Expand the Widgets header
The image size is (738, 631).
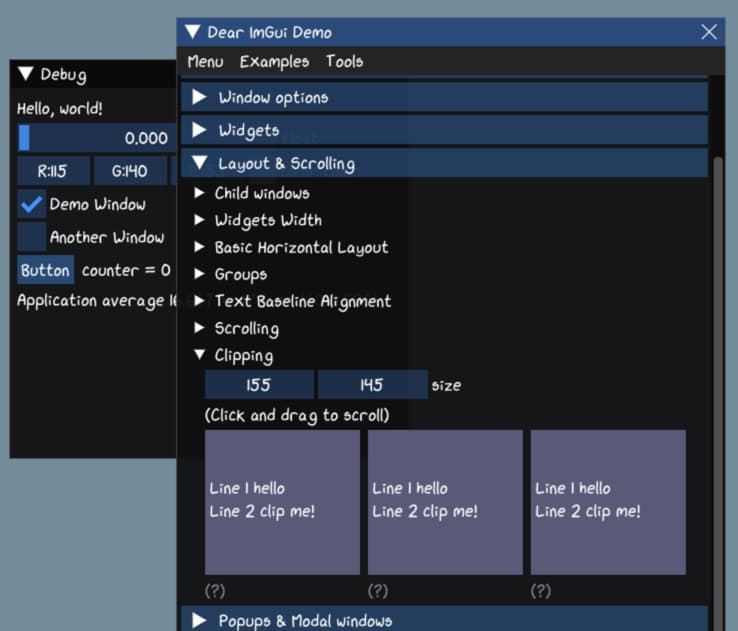click(x=444, y=130)
